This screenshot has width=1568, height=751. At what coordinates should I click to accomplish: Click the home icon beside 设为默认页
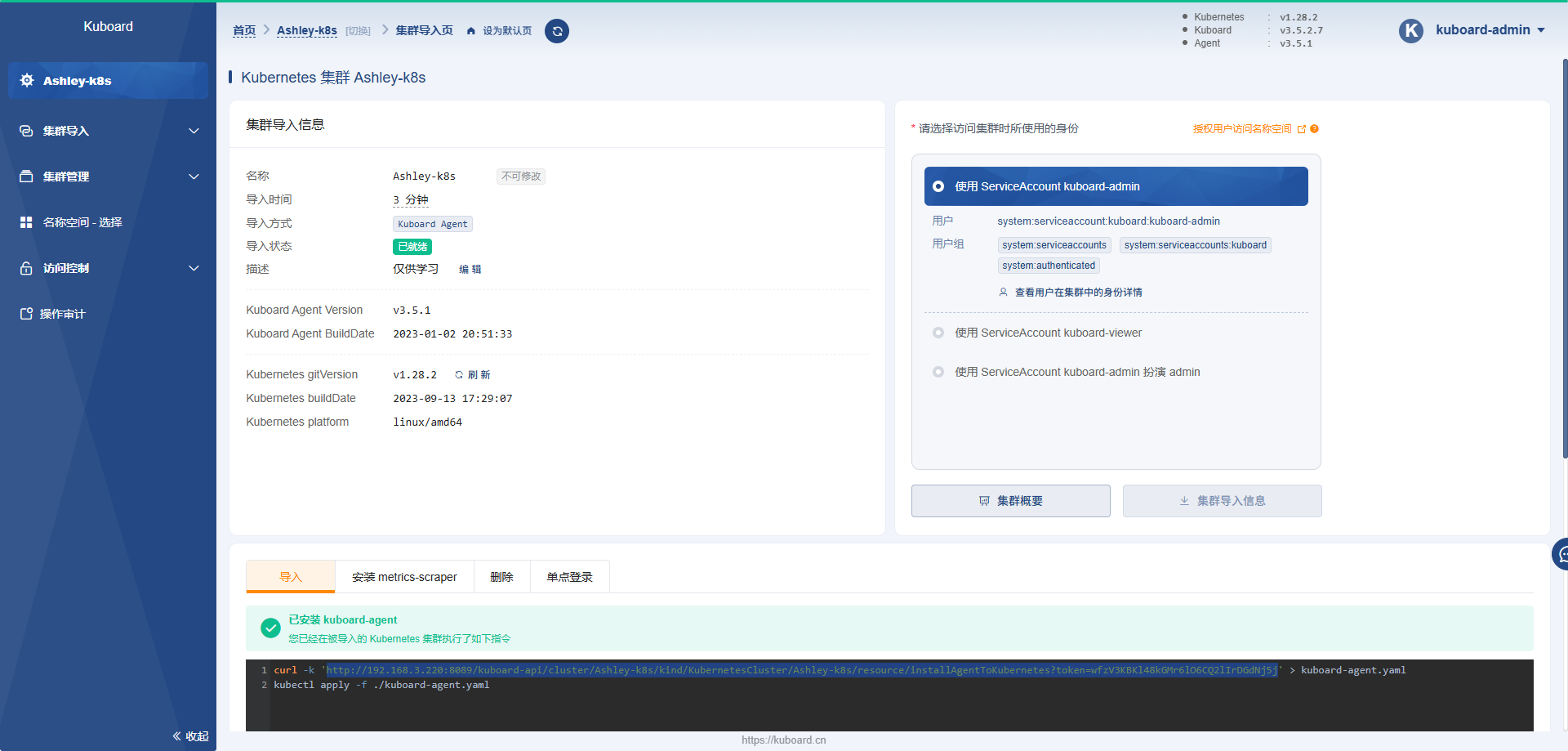click(x=471, y=31)
